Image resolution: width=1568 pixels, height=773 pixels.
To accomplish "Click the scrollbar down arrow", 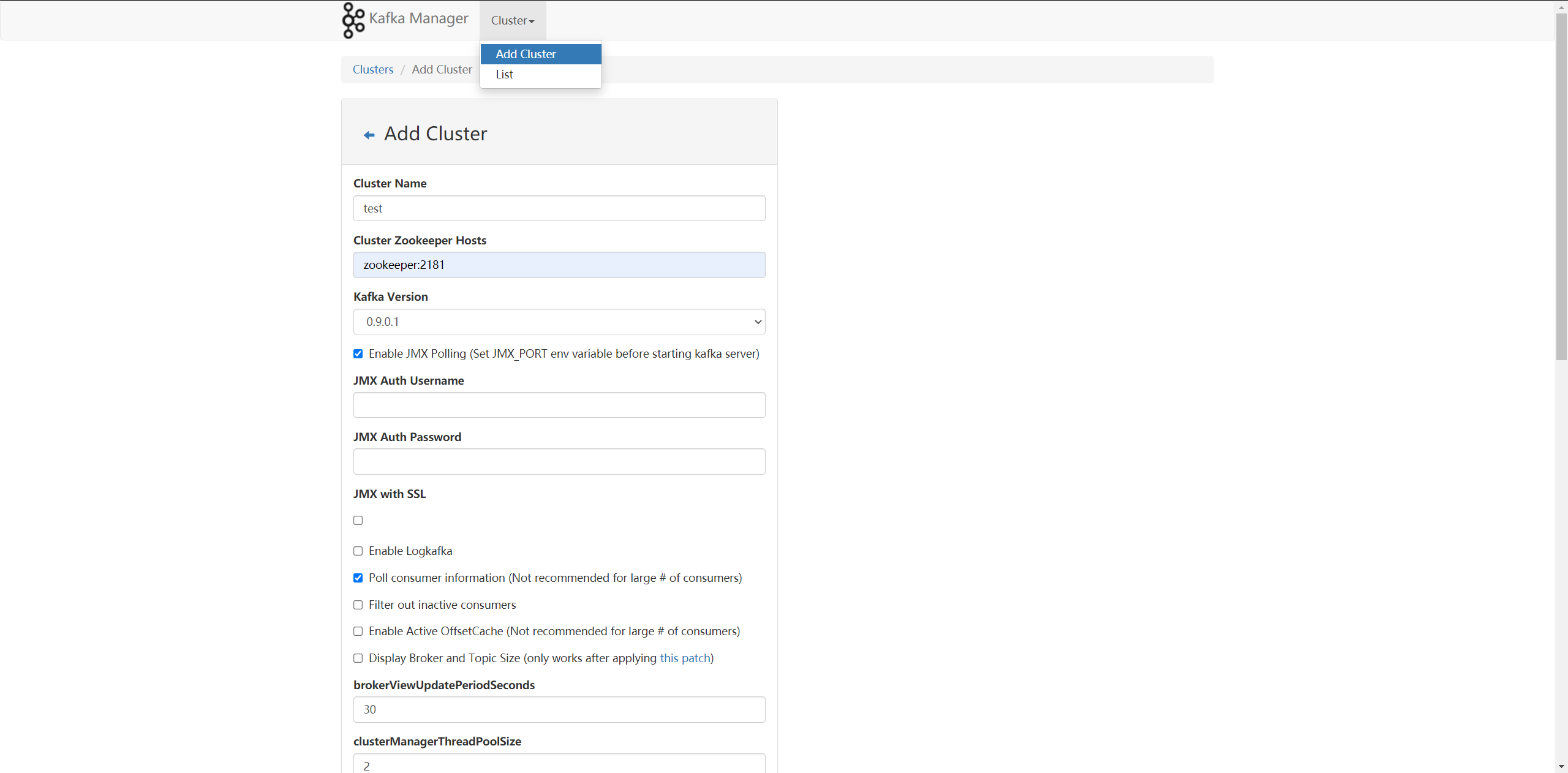I will (1561, 766).
